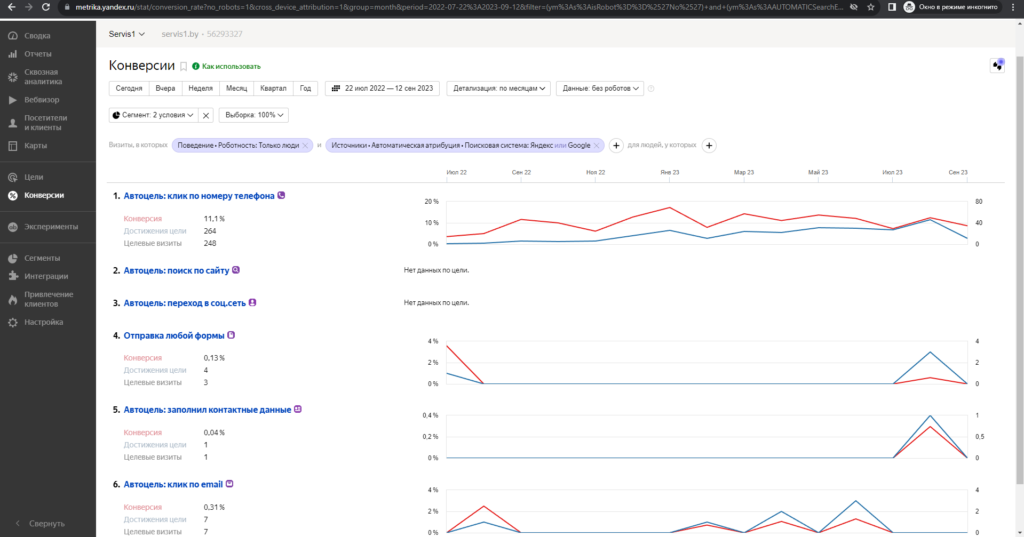Select the Сегодня period button
The image size is (1024, 537).
pos(129,88)
